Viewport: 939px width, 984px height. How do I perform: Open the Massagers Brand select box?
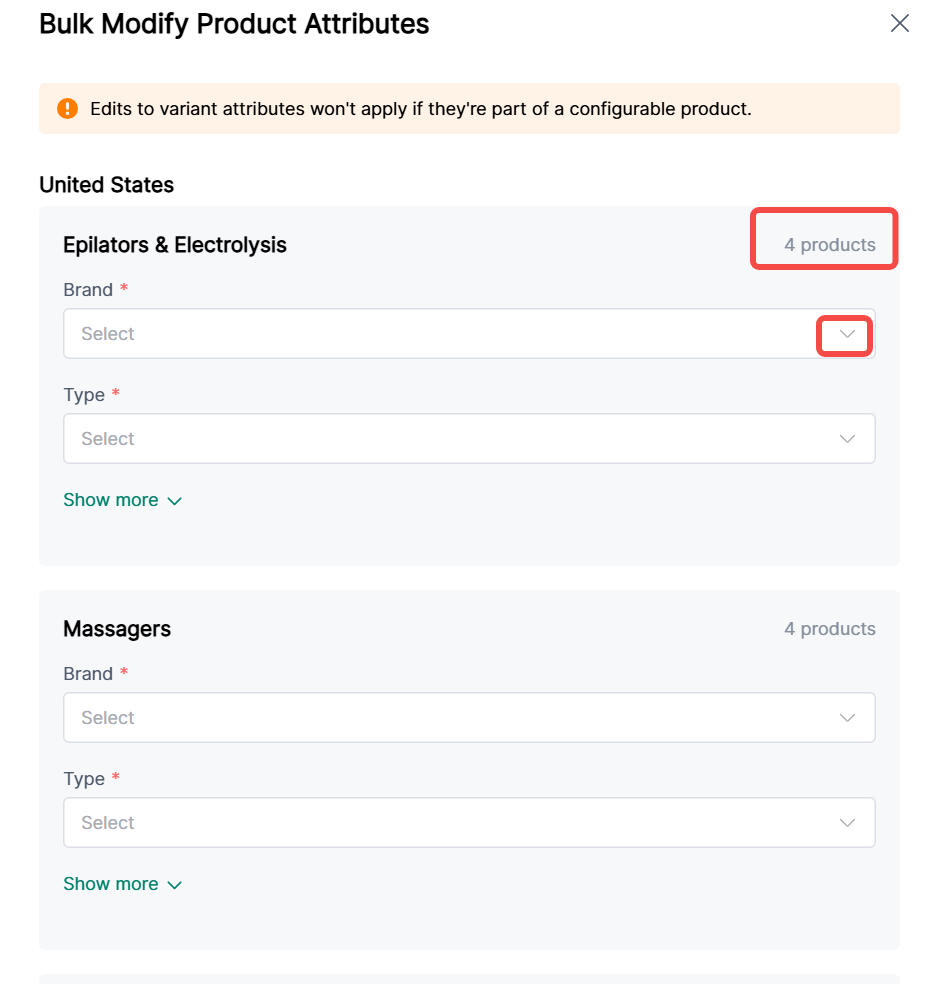coord(440,718)
